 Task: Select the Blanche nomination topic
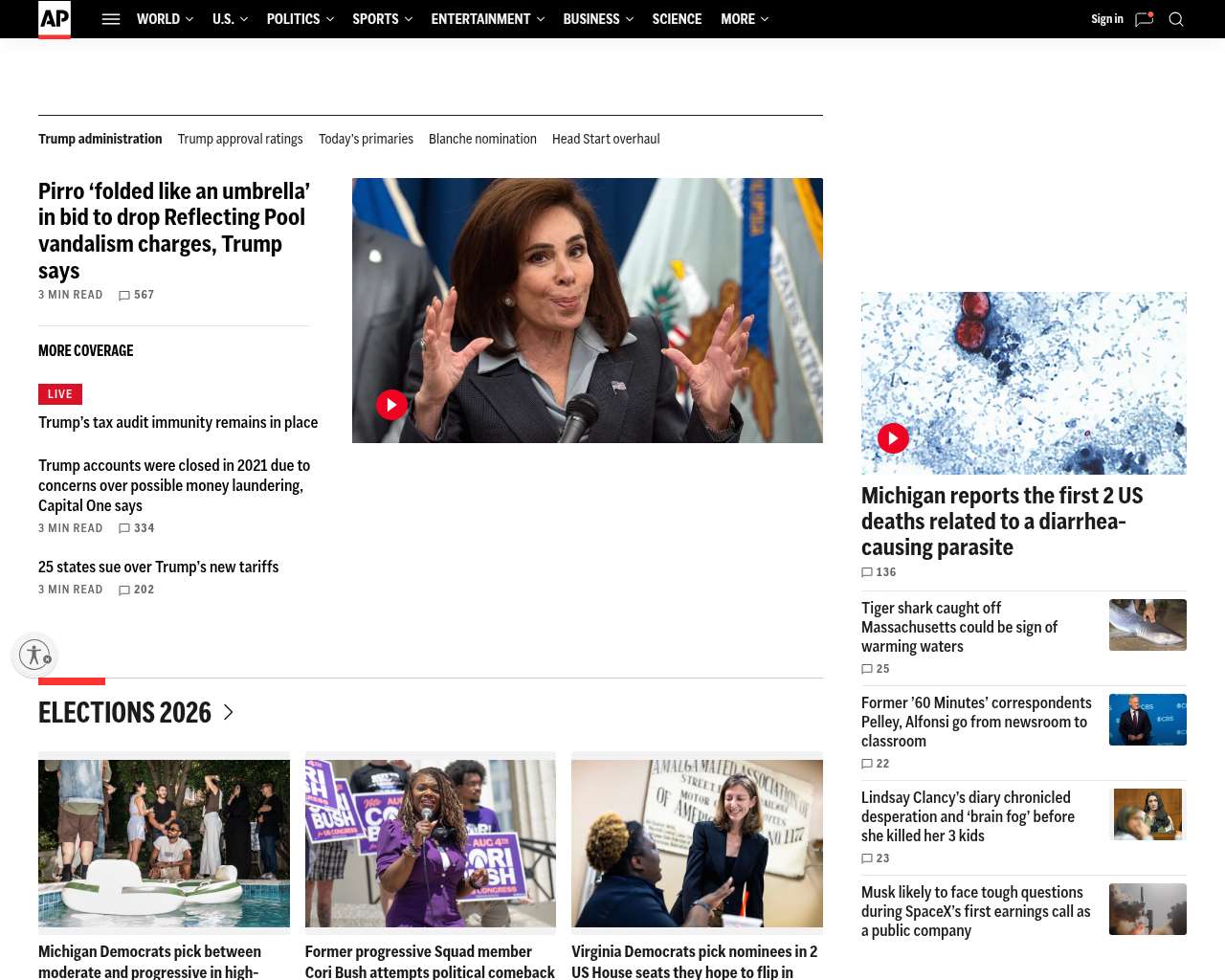[x=482, y=139]
